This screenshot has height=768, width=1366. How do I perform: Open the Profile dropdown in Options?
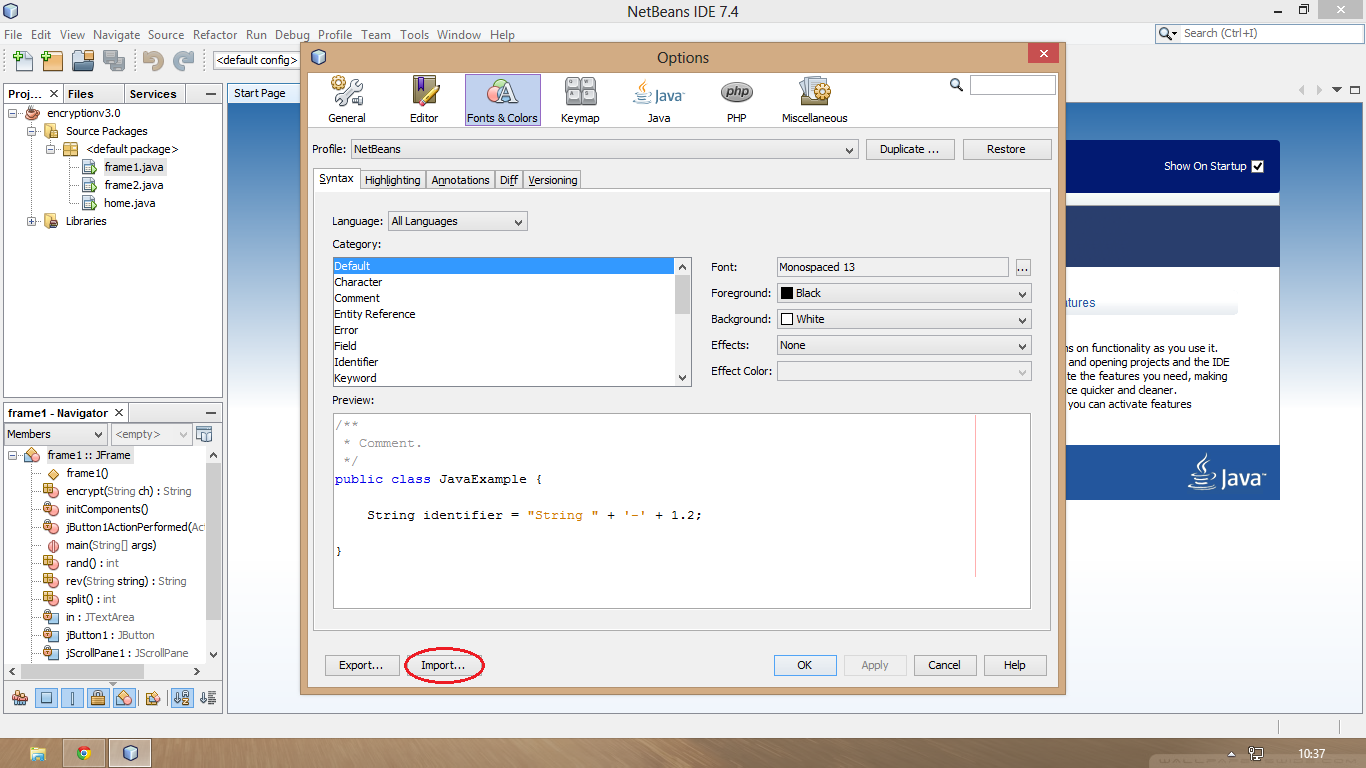click(850, 148)
